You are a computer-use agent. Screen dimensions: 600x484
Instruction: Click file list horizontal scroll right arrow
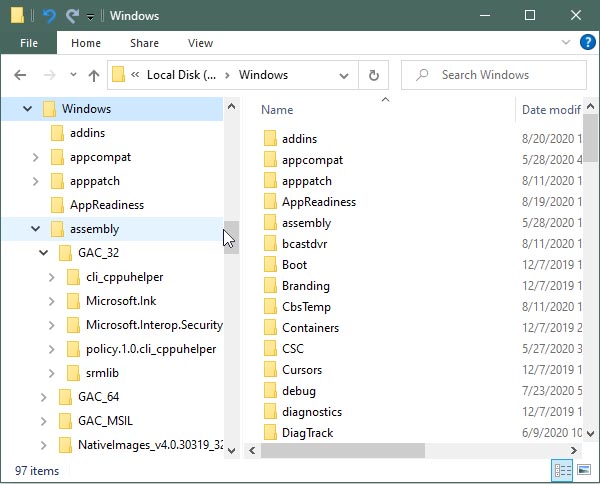[574, 451]
